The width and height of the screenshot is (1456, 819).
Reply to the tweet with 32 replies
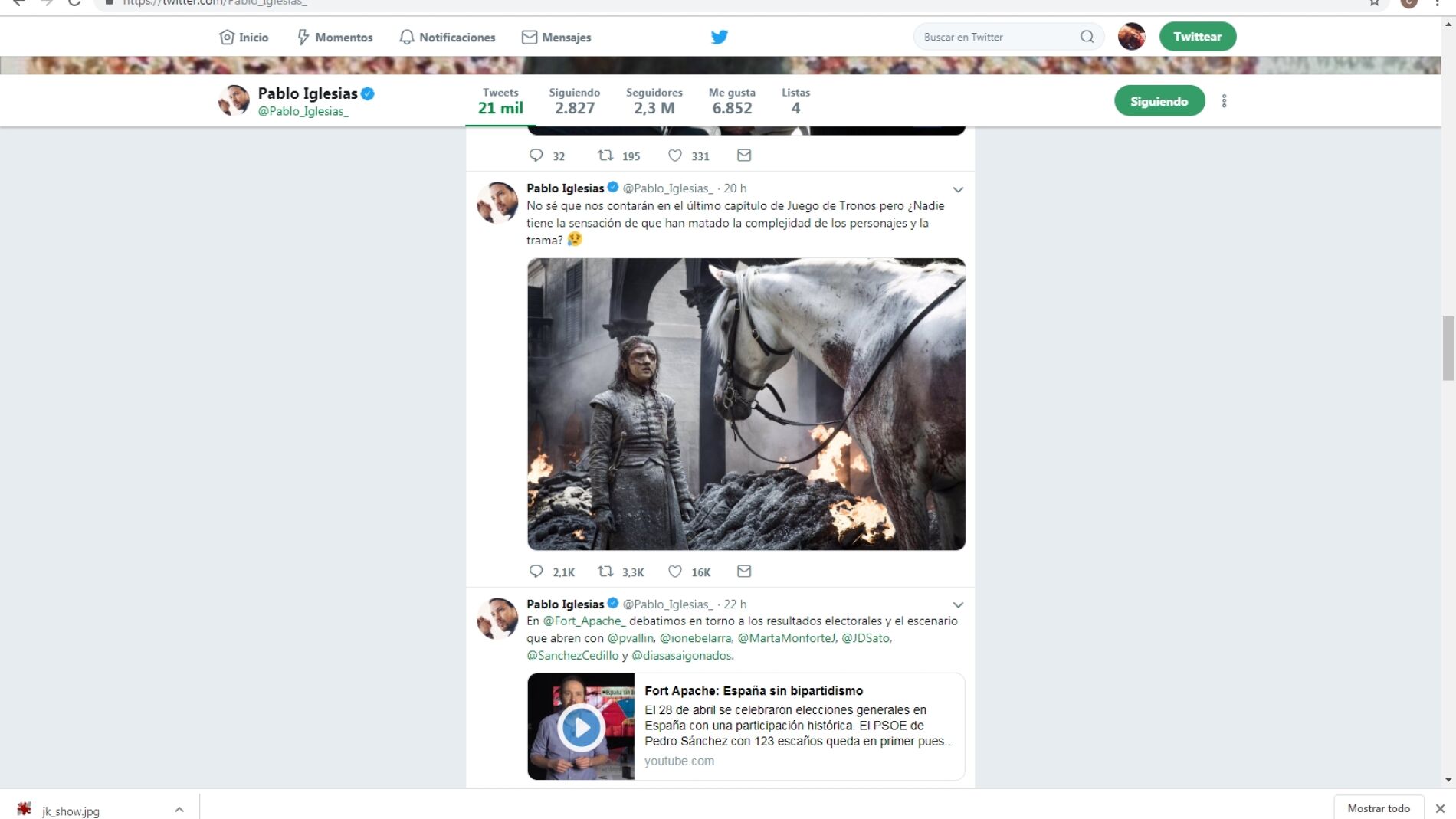[x=536, y=156]
